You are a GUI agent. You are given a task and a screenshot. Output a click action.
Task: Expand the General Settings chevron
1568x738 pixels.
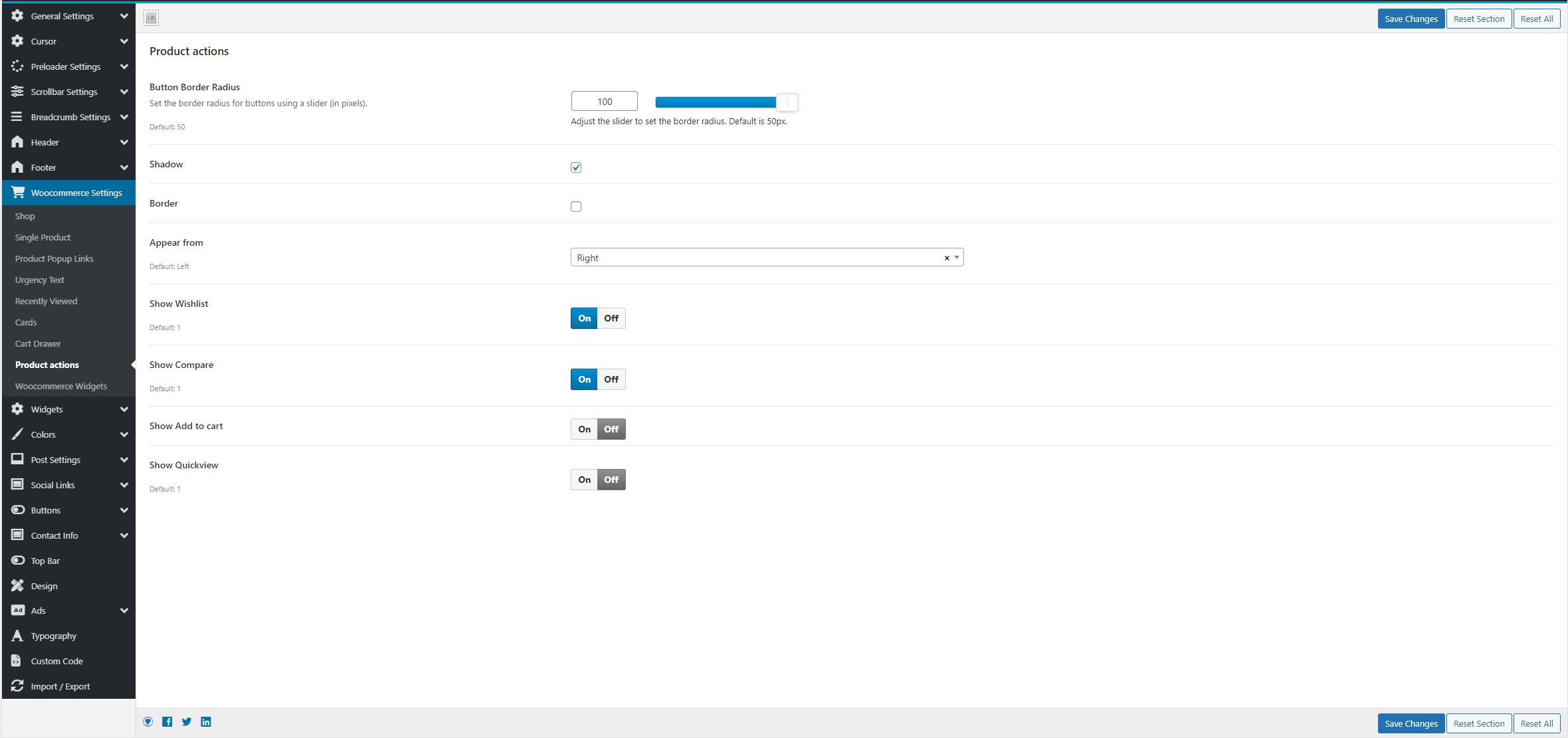point(124,16)
